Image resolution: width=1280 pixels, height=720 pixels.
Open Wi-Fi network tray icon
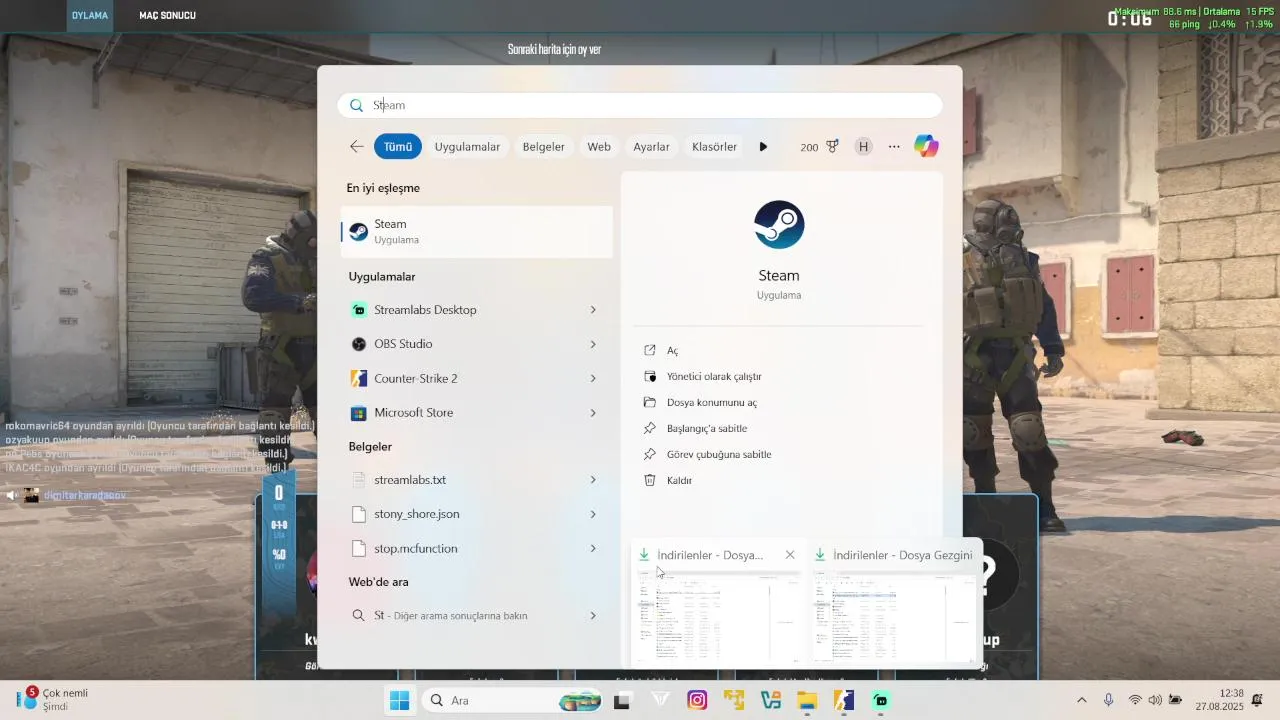(1135, 700)
